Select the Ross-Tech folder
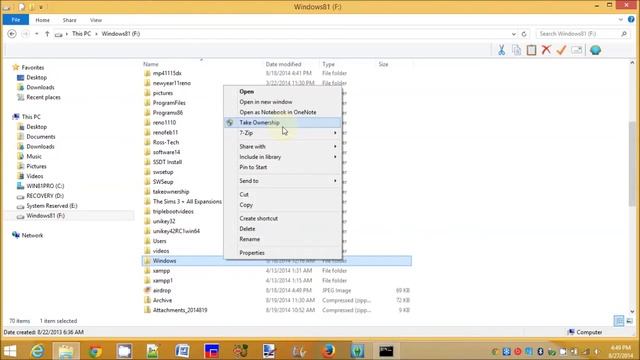 pos(166,142)
